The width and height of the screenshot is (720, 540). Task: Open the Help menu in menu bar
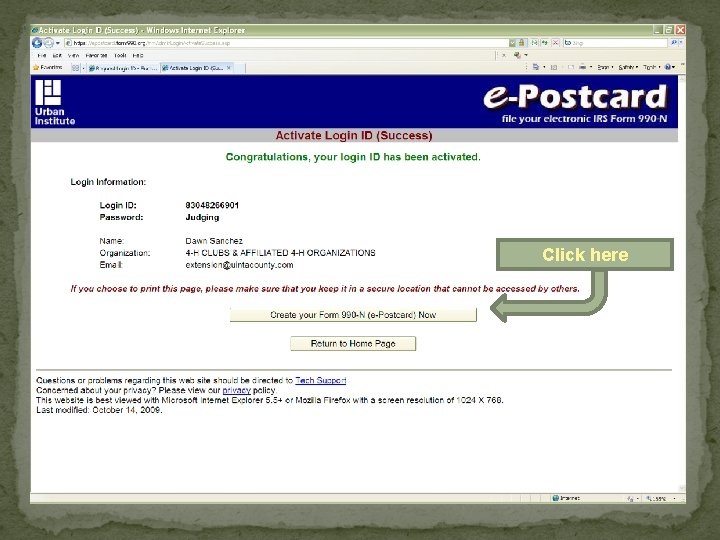pos(138,56)
